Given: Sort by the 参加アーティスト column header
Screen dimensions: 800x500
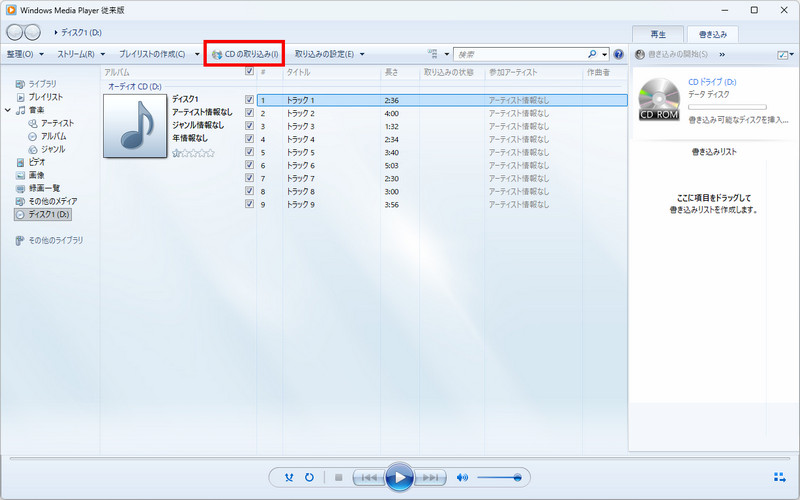Looking at the screenshot, I should [534, 72].
